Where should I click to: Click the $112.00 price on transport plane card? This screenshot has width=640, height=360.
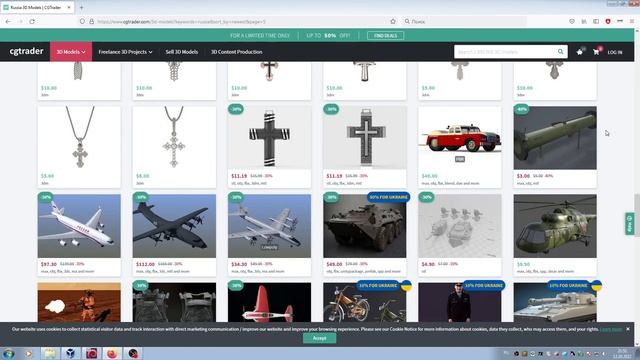tap(145, 264)
